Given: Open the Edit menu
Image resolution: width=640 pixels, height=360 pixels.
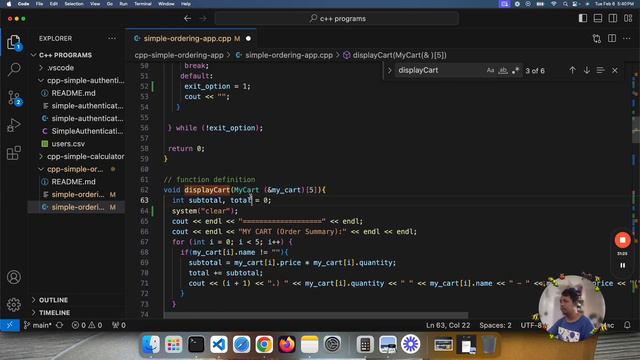Looking at the screenshot, I should [53, 4].
